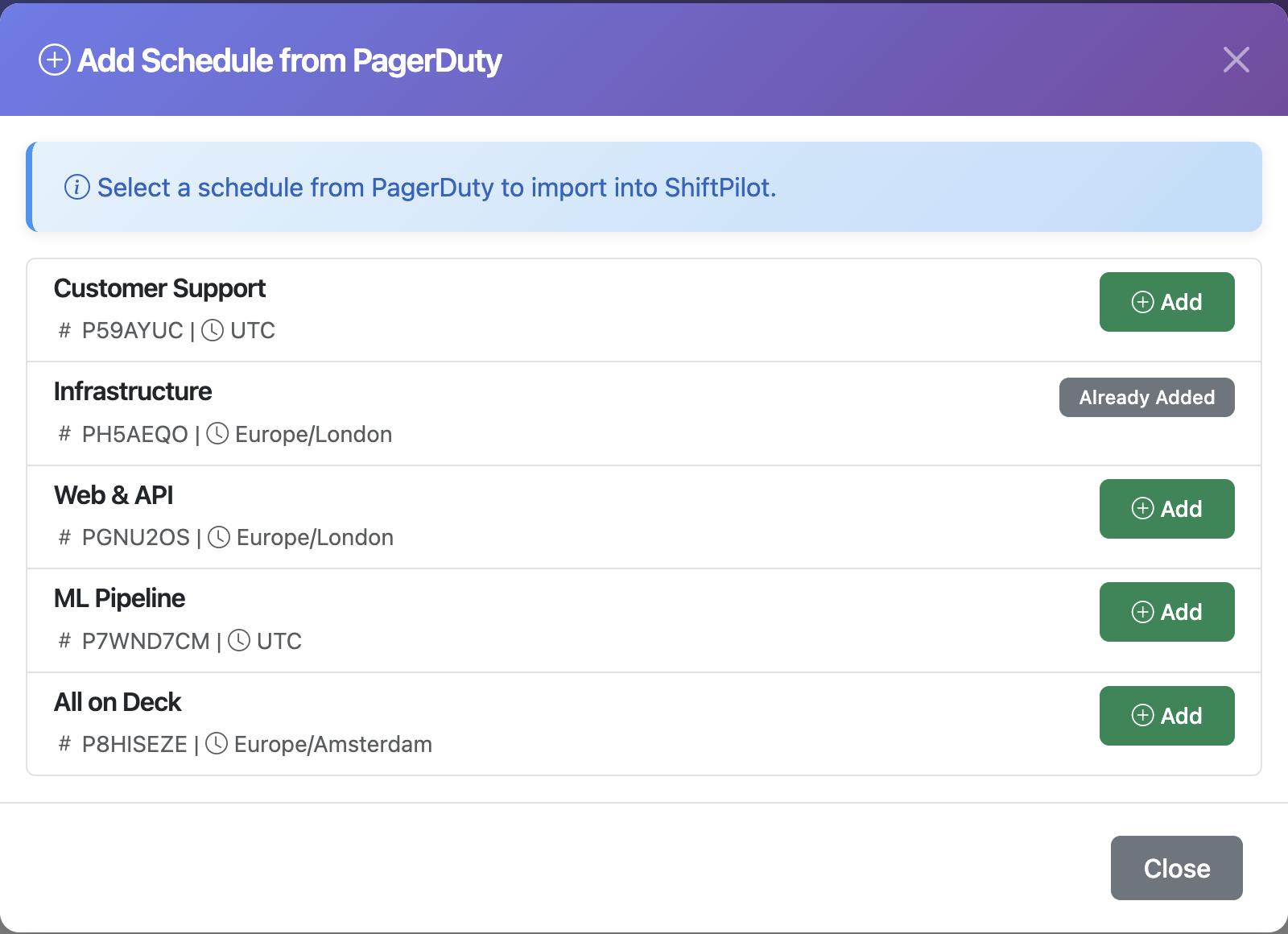Image resolution: width=1288 pixels, height=934 pixels.
Task: Add the ML Pipeline schedule
Action: [1166, 612]
